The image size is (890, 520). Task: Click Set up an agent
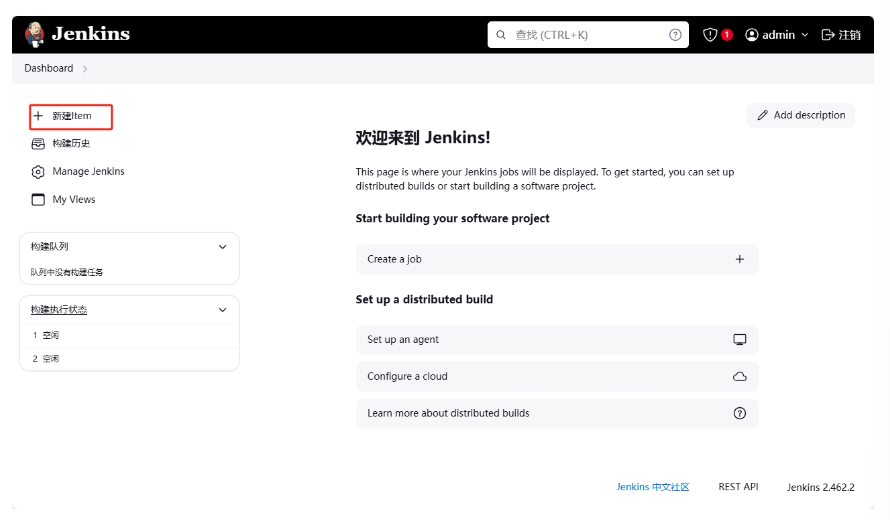click(557, 339)
